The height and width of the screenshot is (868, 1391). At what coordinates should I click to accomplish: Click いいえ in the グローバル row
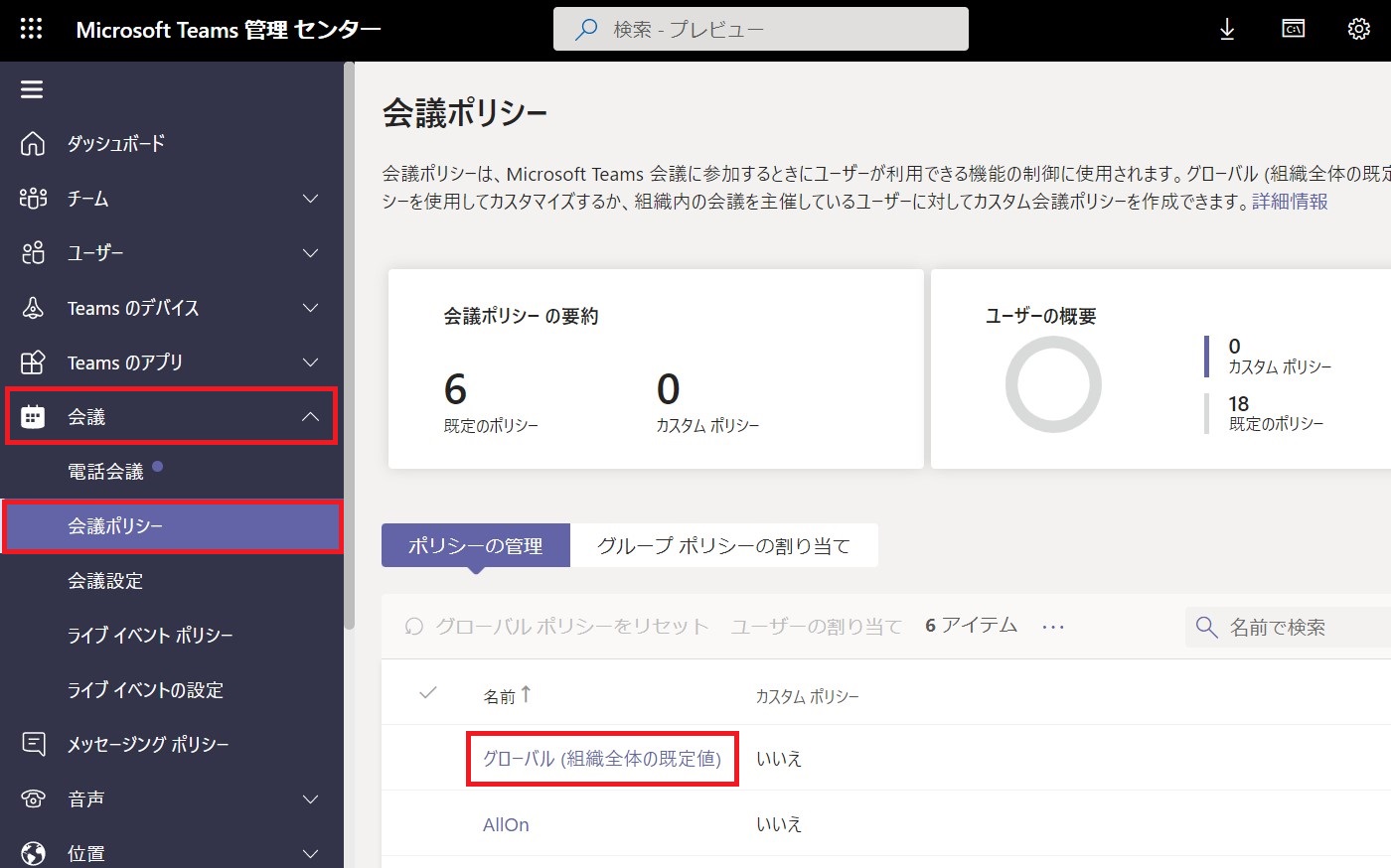point(779,759)
